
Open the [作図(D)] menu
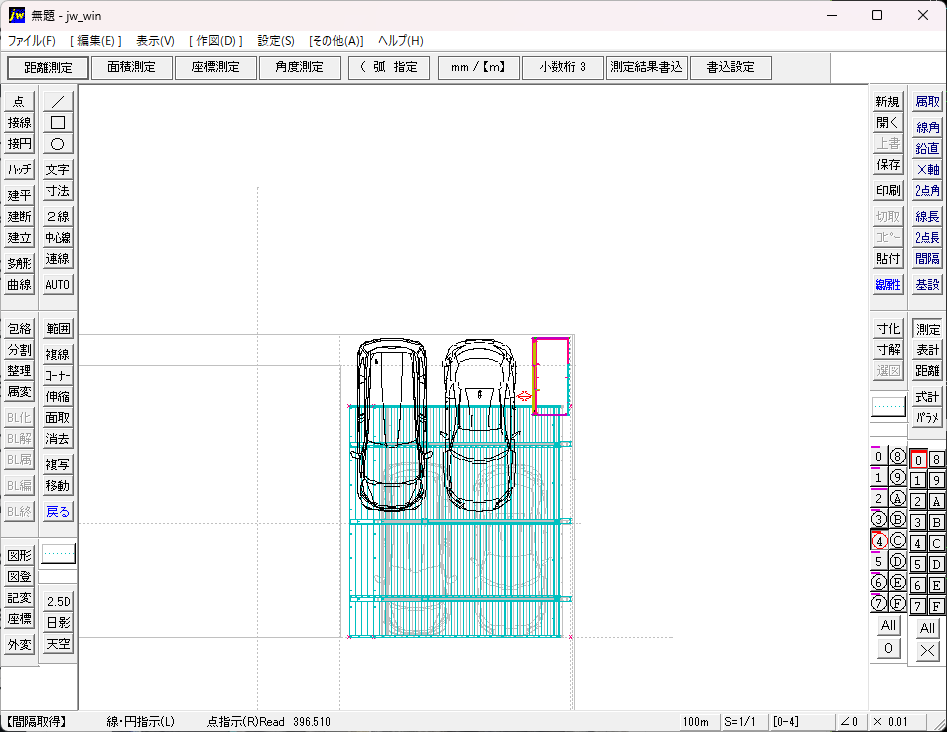[216, 40]
